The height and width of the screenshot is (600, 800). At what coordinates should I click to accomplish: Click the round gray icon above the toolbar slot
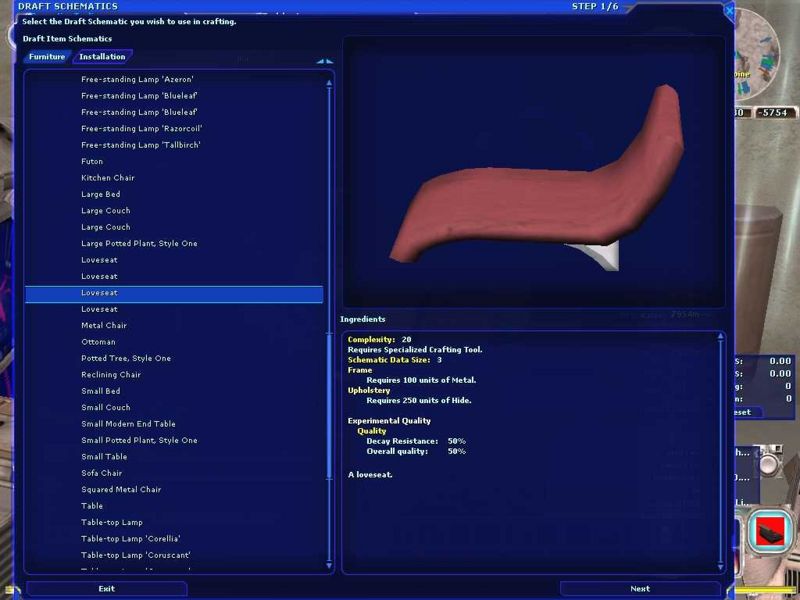[x=770, y=462]
